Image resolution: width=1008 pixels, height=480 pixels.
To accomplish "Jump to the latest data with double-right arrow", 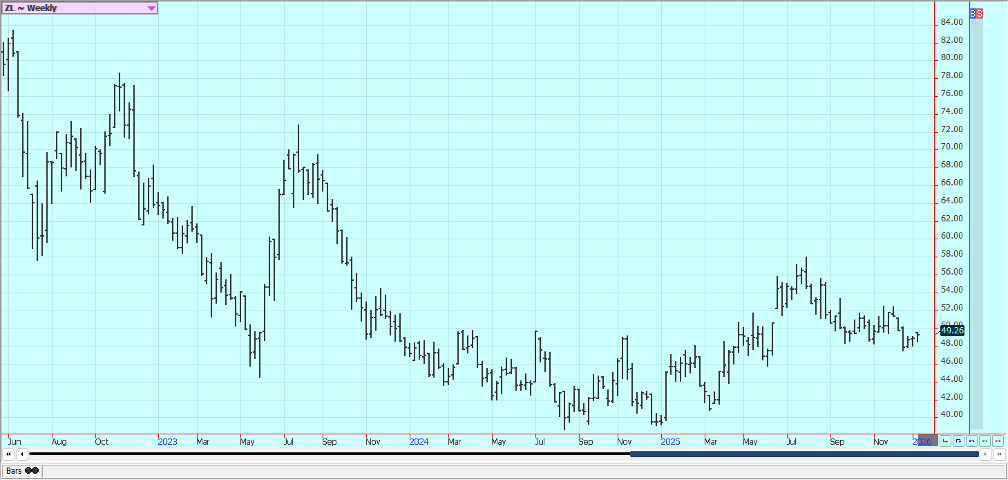I will 997,454.
